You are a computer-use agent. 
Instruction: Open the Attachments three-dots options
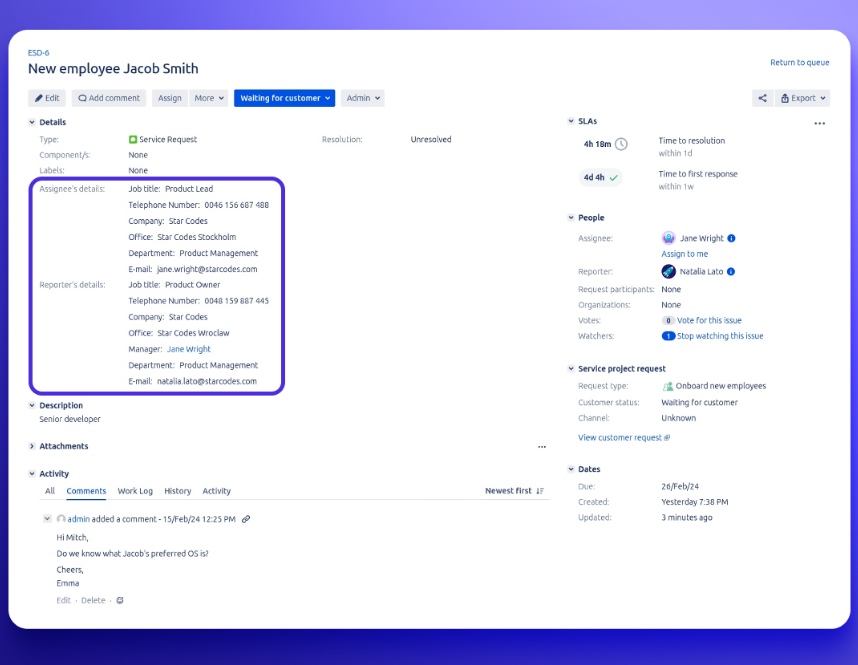pyautogui.click(x=542, y=447)
